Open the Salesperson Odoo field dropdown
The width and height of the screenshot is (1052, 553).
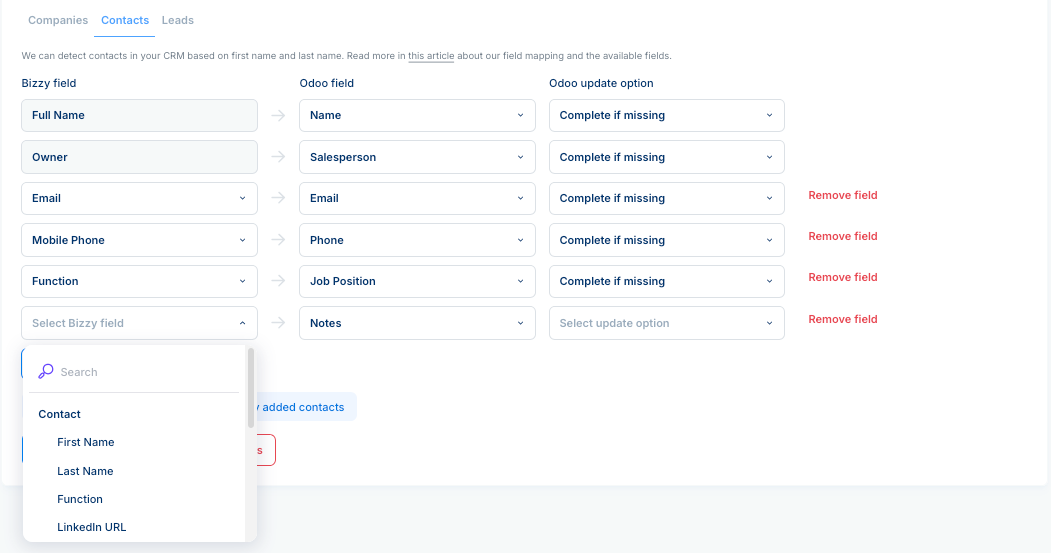point(417,157)
